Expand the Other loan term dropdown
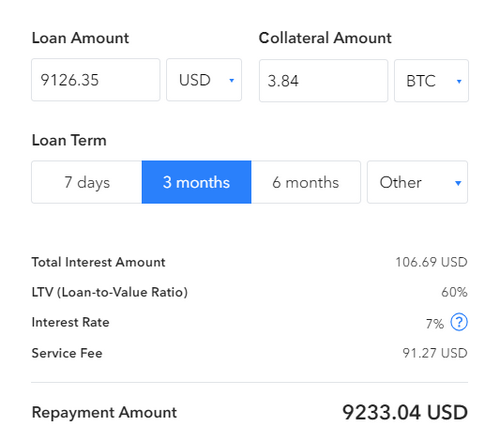Viewport: 500px width, 442px height. 417,182
